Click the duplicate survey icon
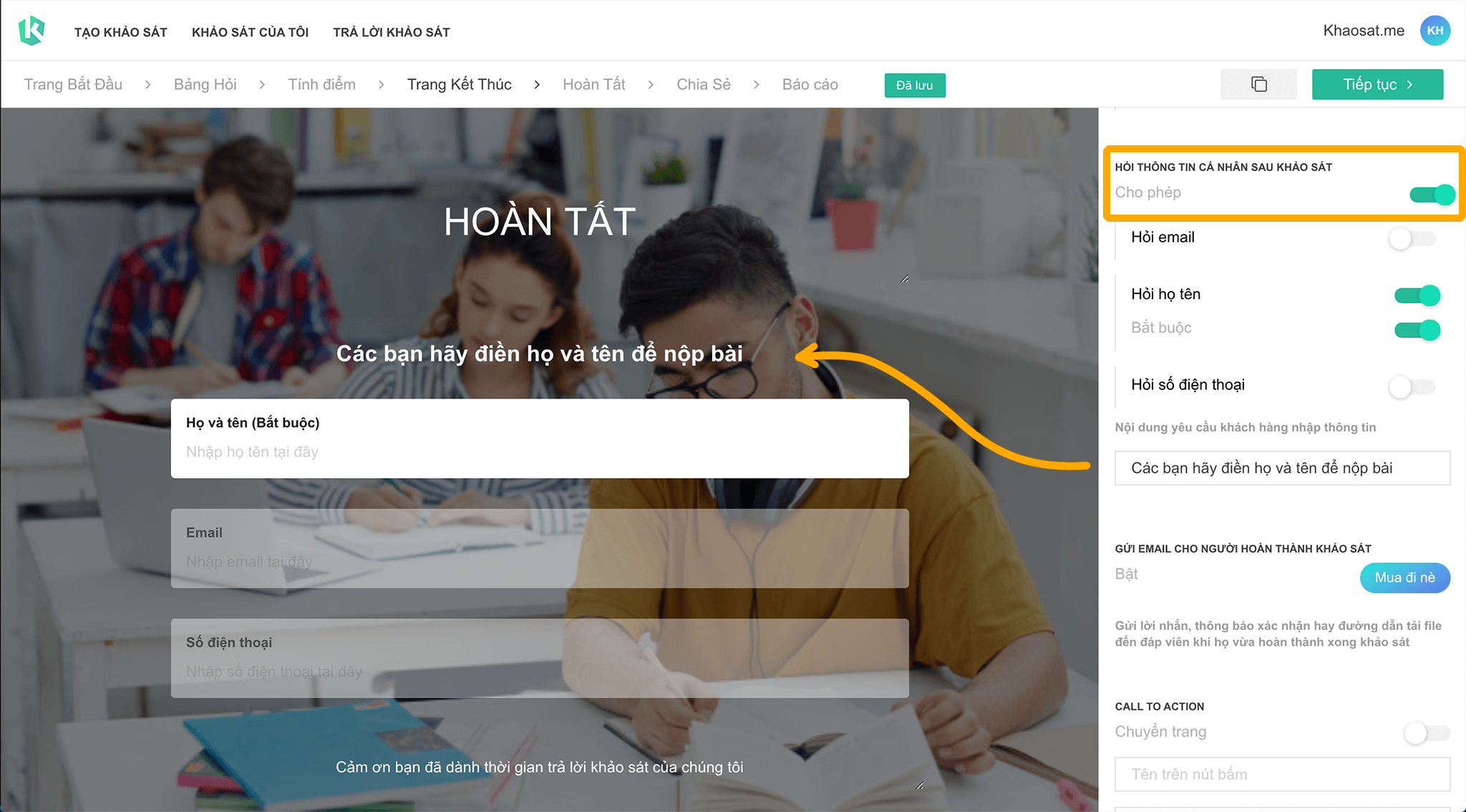Image resolution: width=1466 pixels, height=812 pixels. [x=1258, y=84]
